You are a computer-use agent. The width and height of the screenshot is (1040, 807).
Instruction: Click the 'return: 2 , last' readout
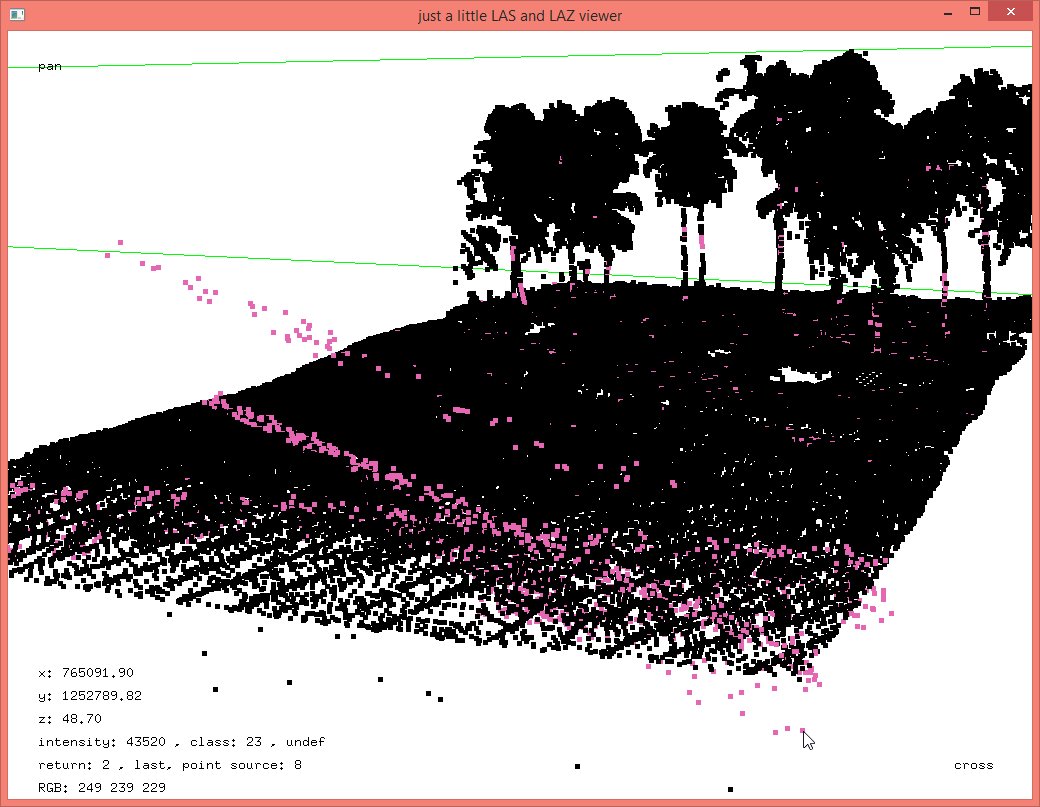click(x=104, y=765)
